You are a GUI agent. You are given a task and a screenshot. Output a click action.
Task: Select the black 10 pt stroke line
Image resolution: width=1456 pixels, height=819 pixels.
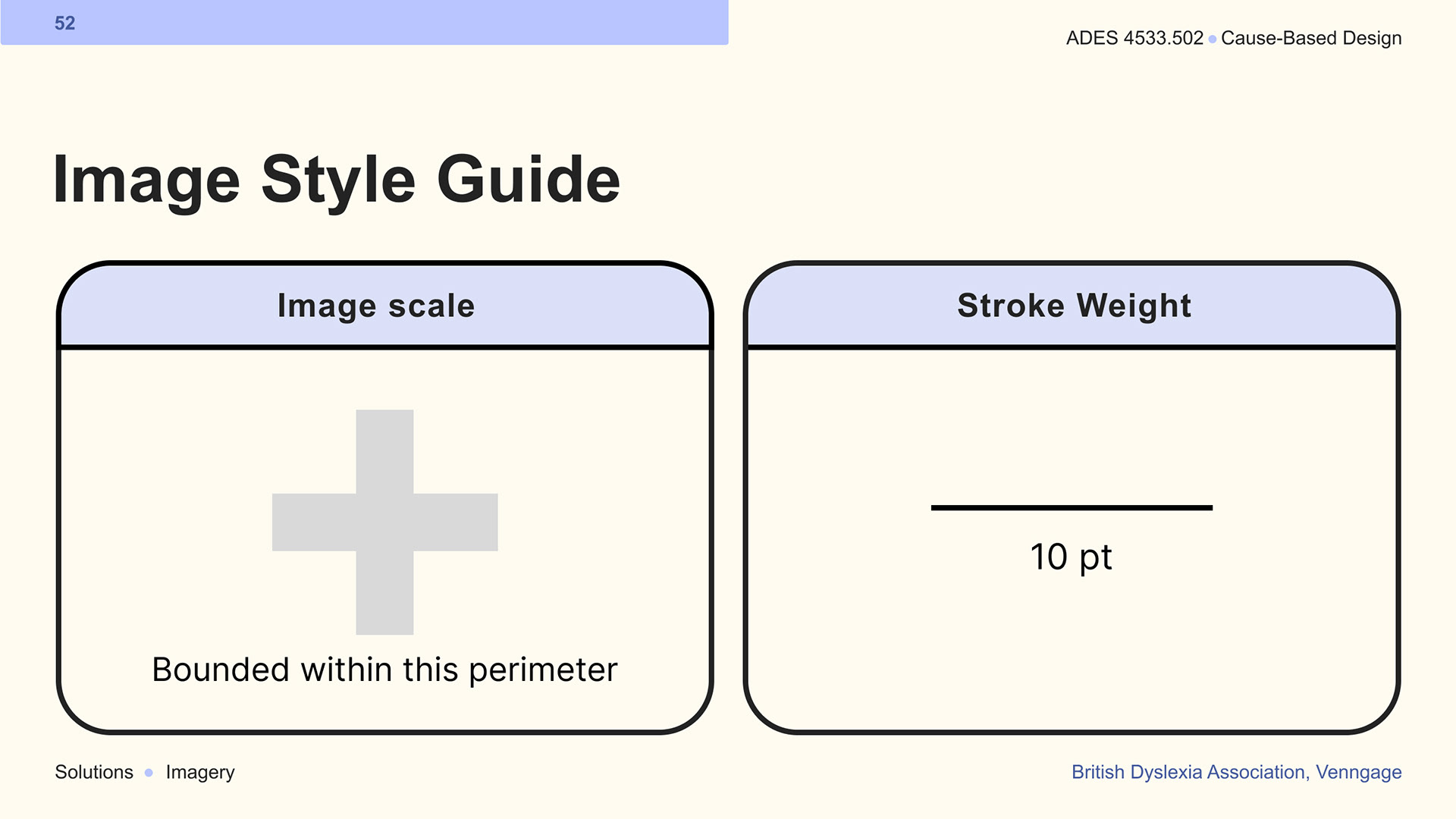1072,507
